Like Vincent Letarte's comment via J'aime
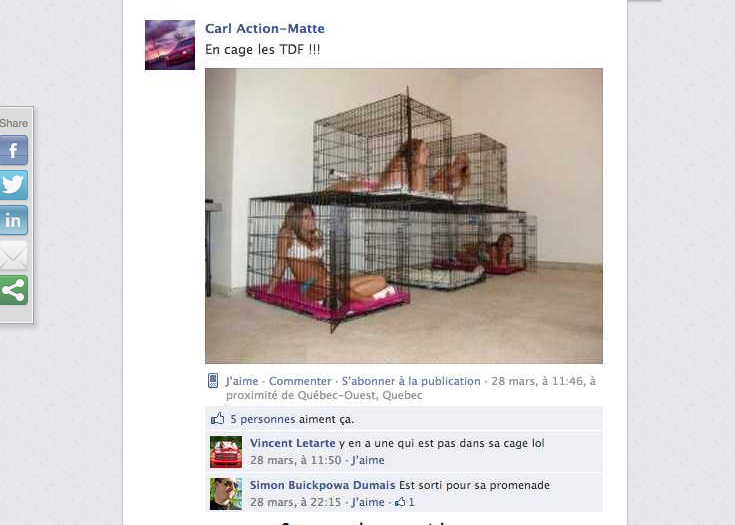This screenshot has width=735, height=525. click(368, 460)
